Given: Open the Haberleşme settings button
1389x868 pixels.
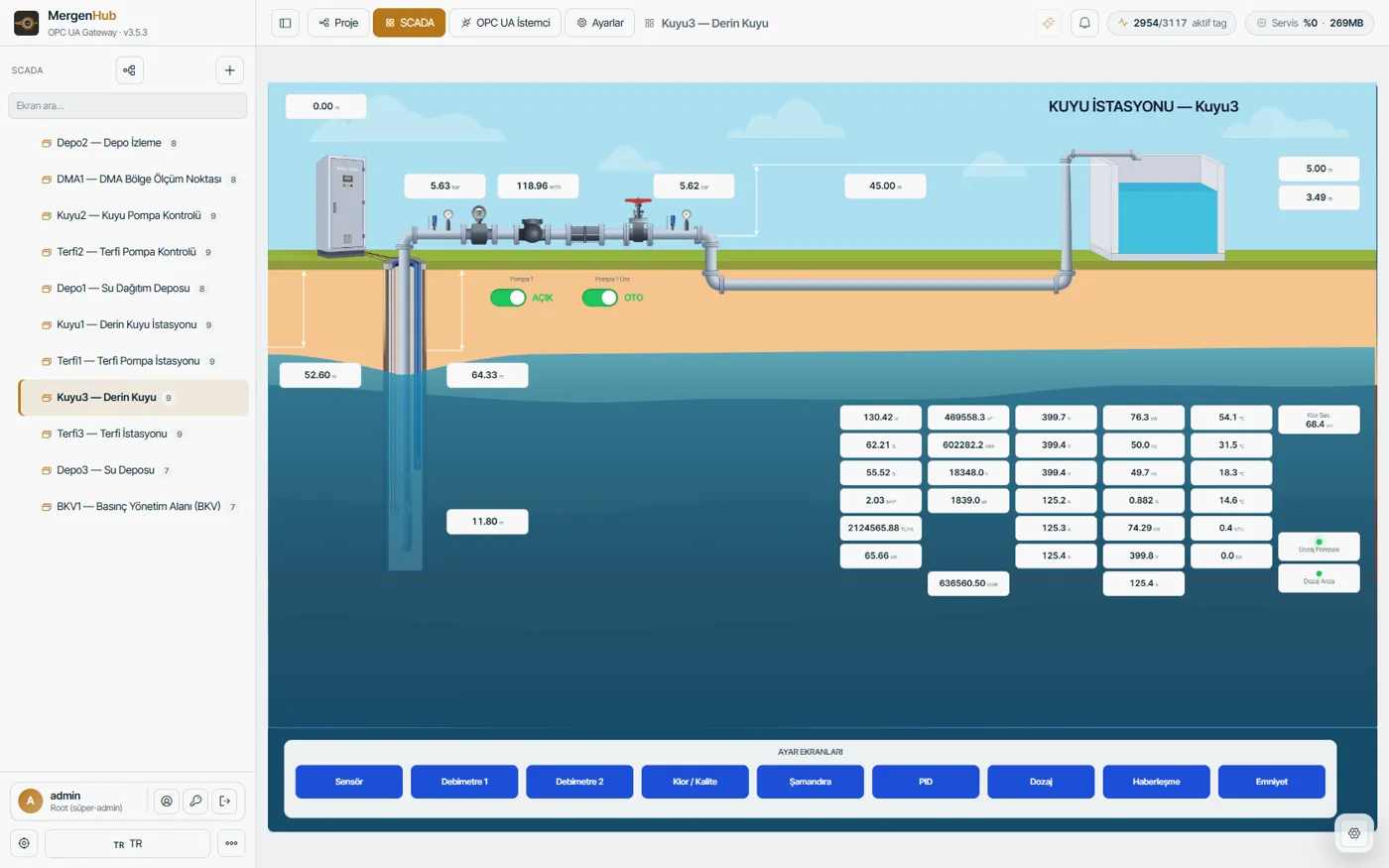Looking at the screenshot, I should (1156, 782).
